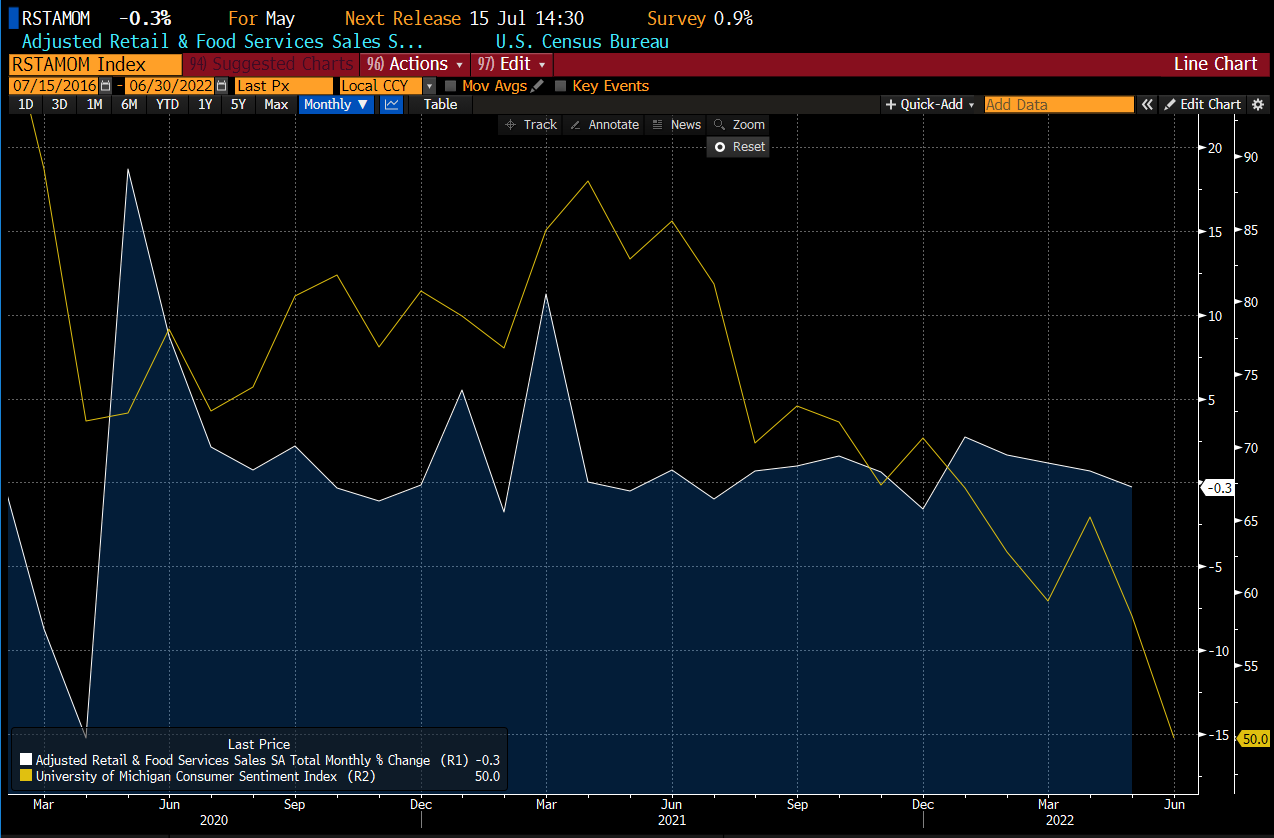Open end date calendar picker
Screen dimensions: 1274x838
tap(221, 86)
